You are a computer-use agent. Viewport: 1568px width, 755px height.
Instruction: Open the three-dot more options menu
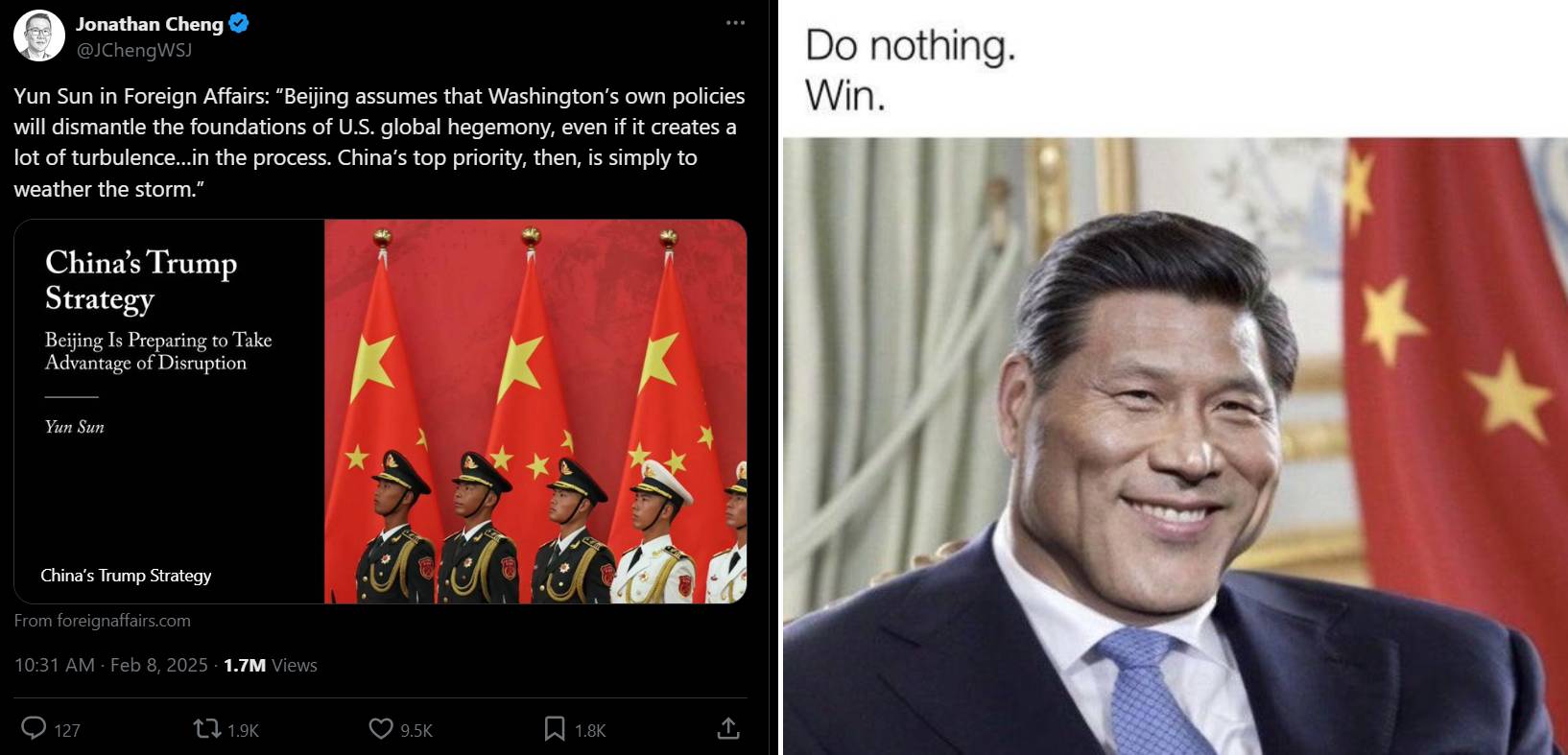tap(735, 23)
